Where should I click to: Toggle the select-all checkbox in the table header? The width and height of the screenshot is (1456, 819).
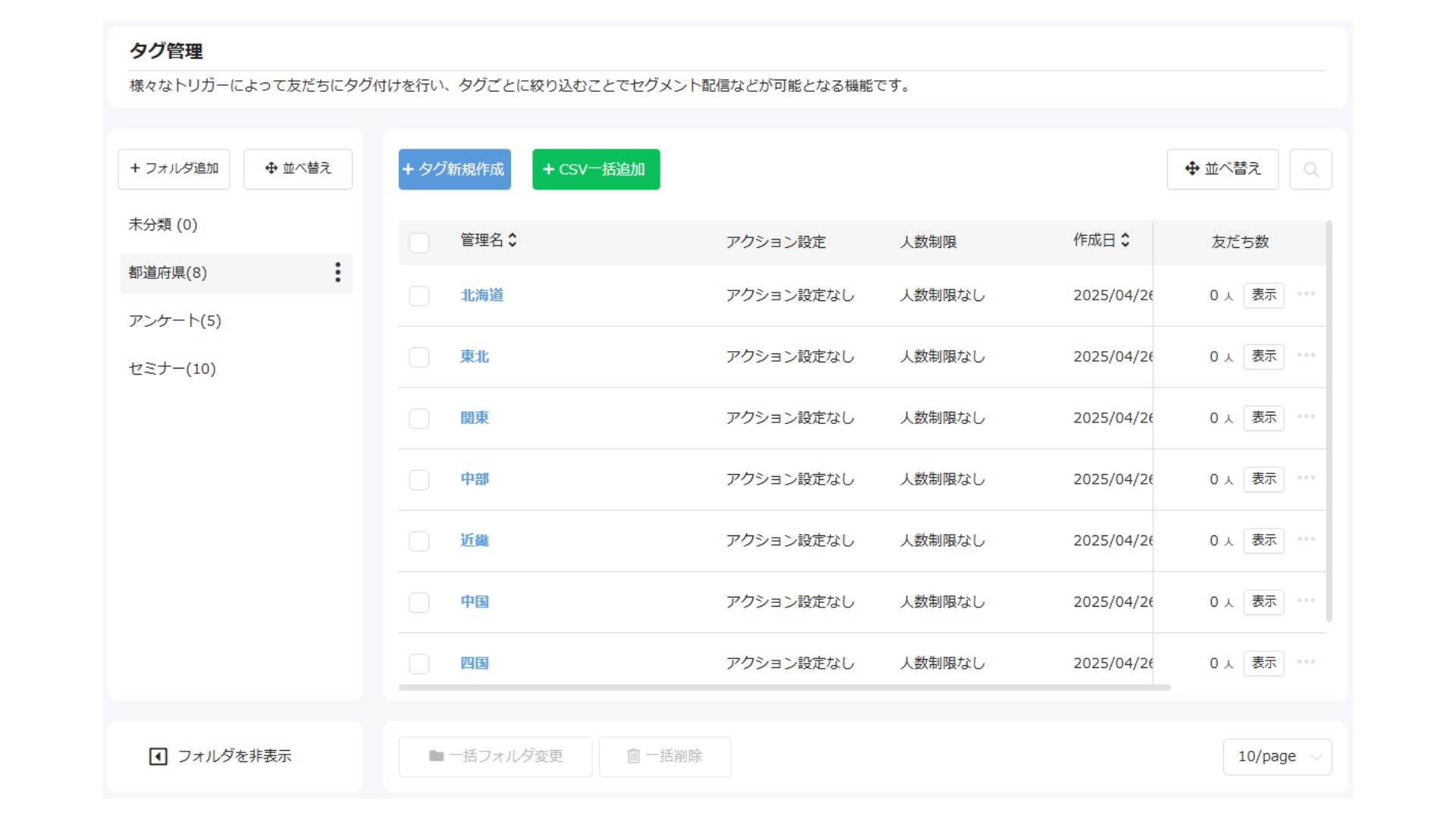tap(419, 243)
